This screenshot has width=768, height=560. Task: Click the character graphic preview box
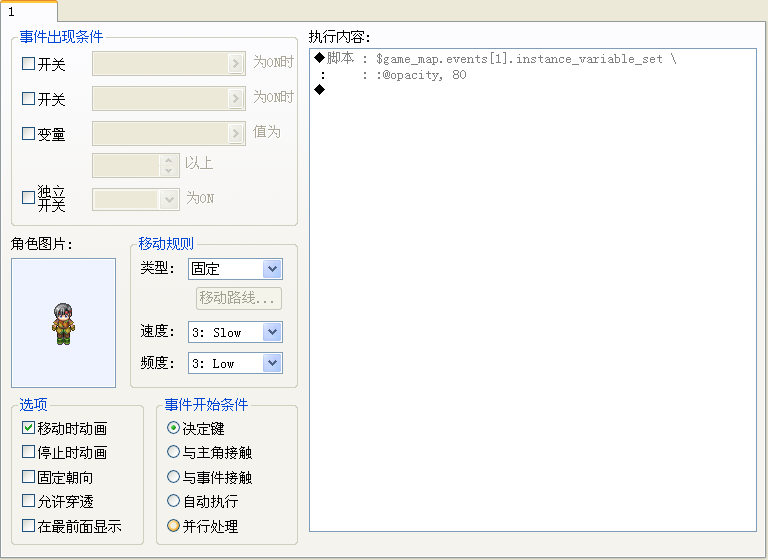click(x=64, y=323)
